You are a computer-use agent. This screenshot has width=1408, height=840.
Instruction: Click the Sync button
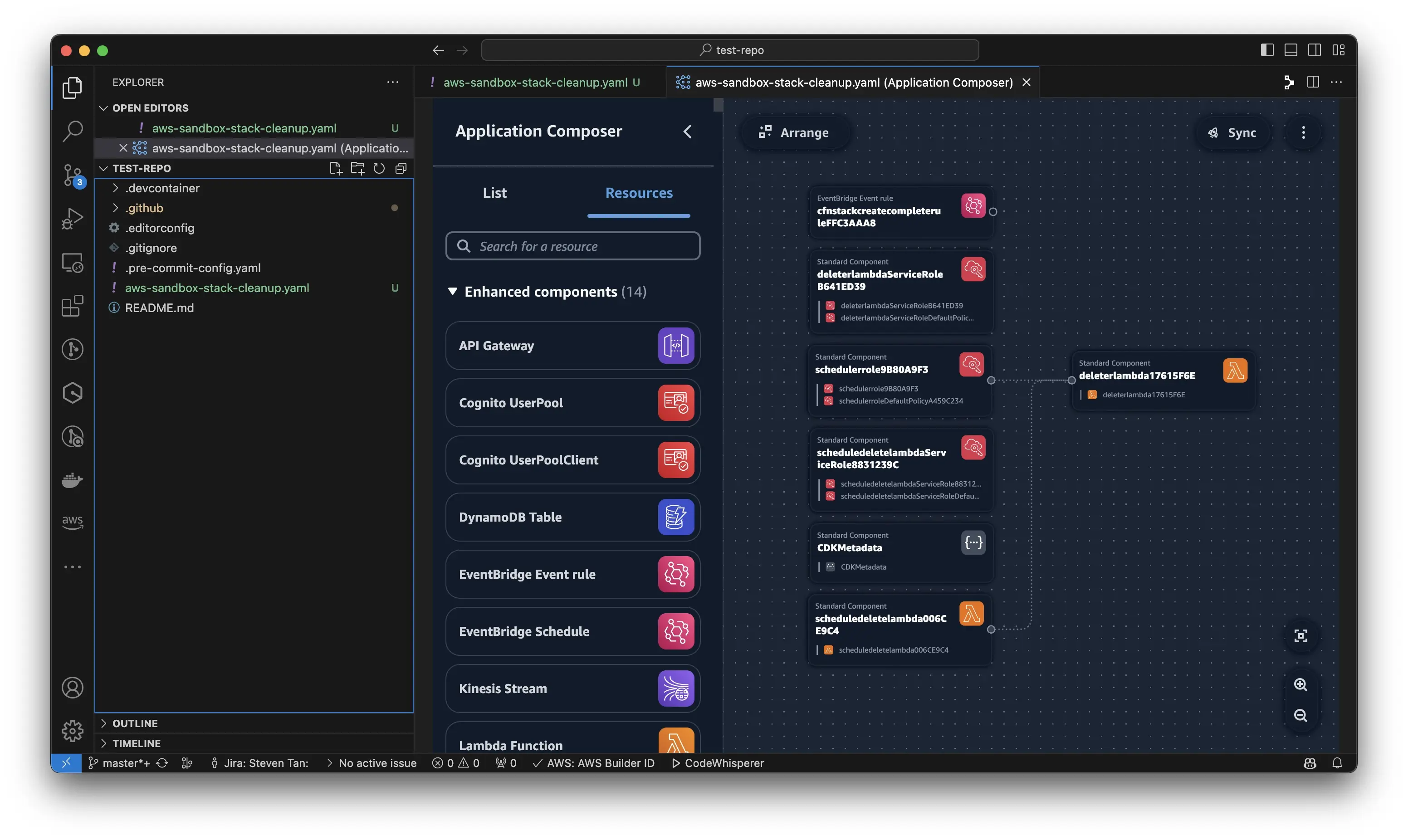[1233, 132]
